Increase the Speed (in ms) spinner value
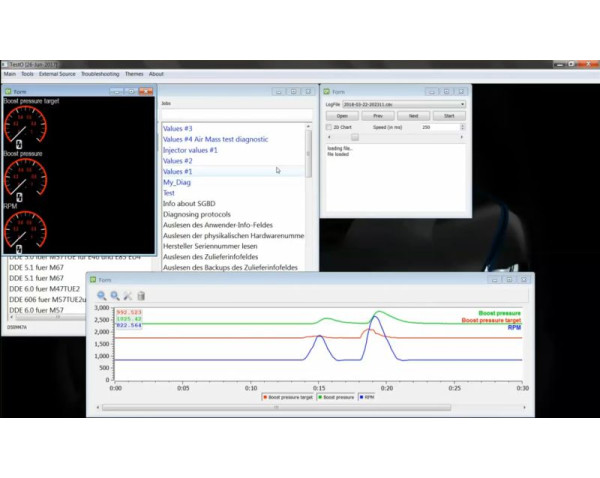Image resolution: width=600 pixels, height=478 pixels. (463, 125)
